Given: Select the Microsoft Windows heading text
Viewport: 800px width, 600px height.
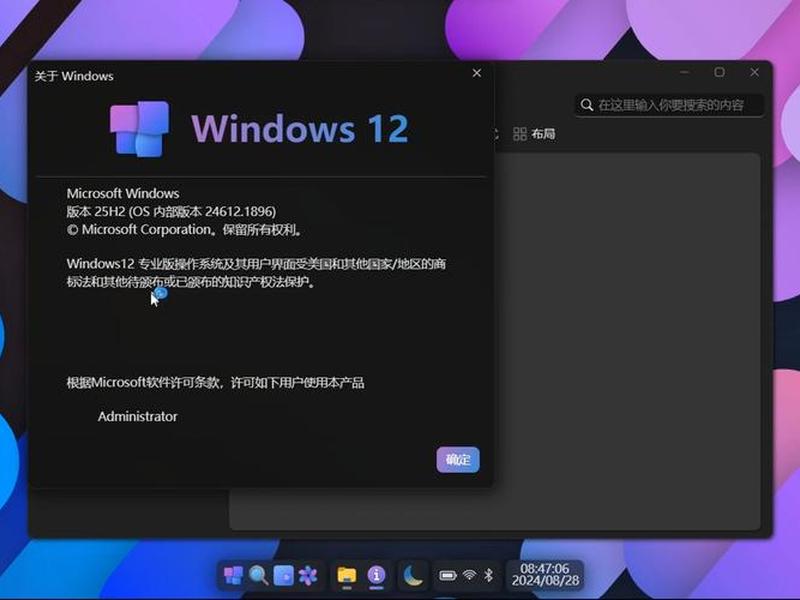Looking at the screenshot, I should (123, 193).
